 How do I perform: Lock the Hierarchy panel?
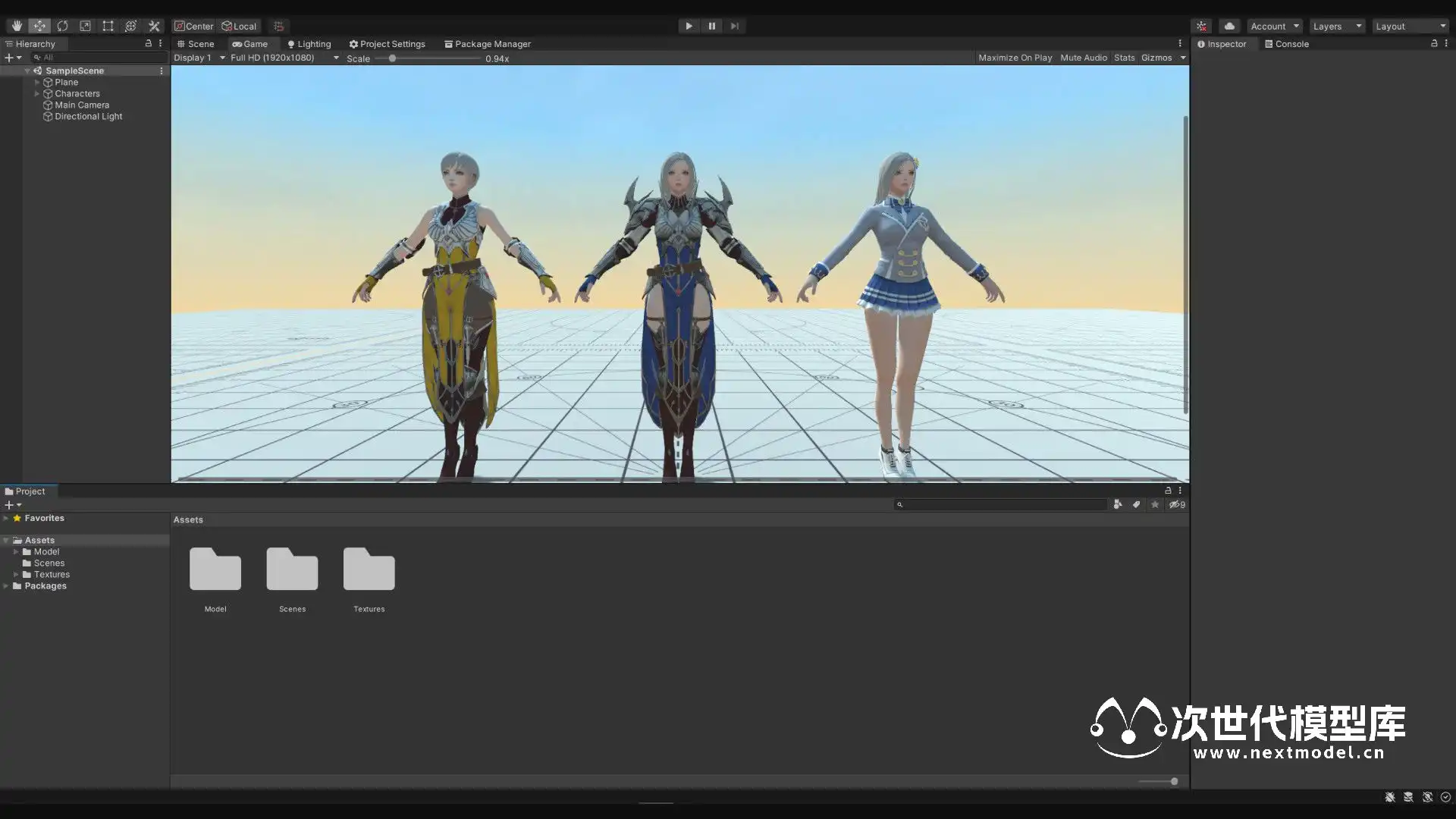pyautogui.click(x=148, y=44)
